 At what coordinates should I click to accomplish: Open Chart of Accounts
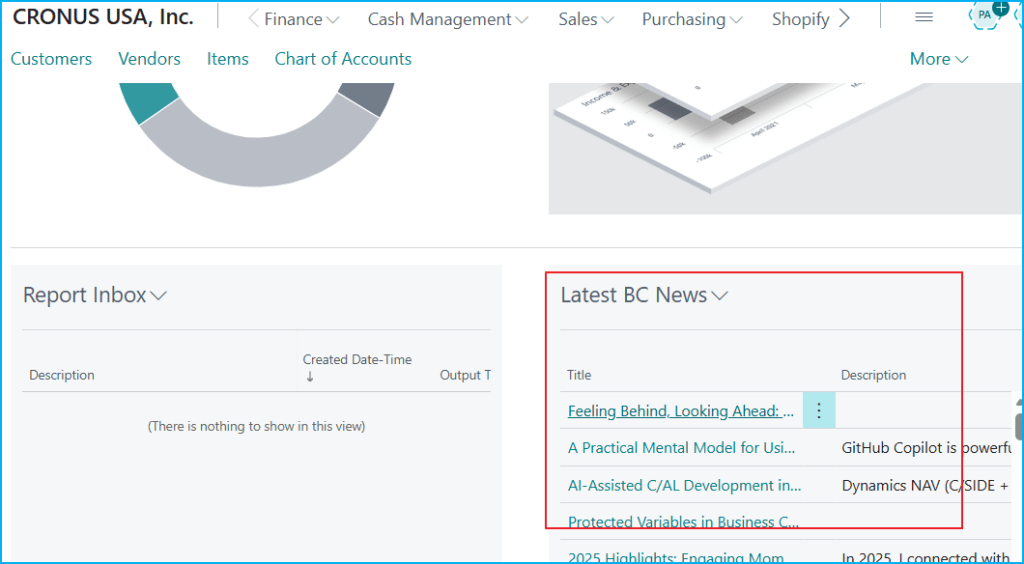click(343, 59)
